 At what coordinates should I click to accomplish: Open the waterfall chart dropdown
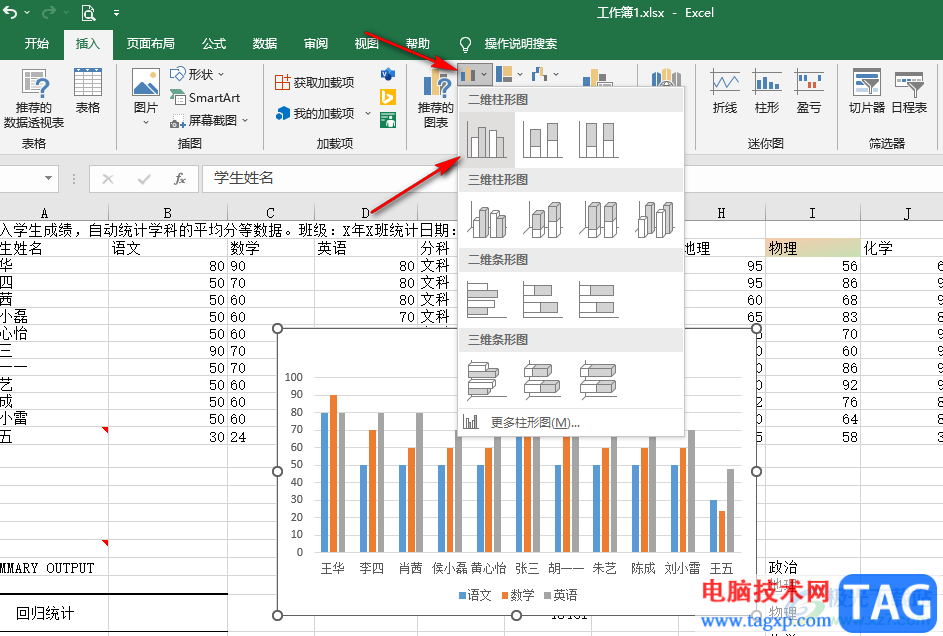(x=545, y=75)
